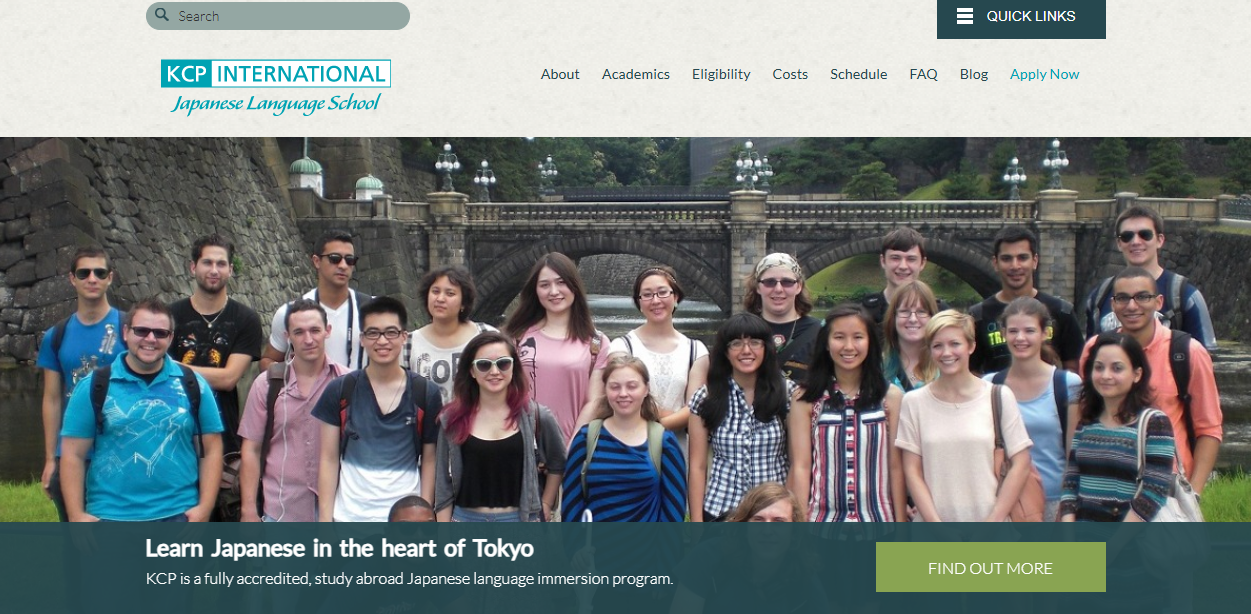Open the About menu item
Screen dimensions: 1251x614
coord(560,74)
